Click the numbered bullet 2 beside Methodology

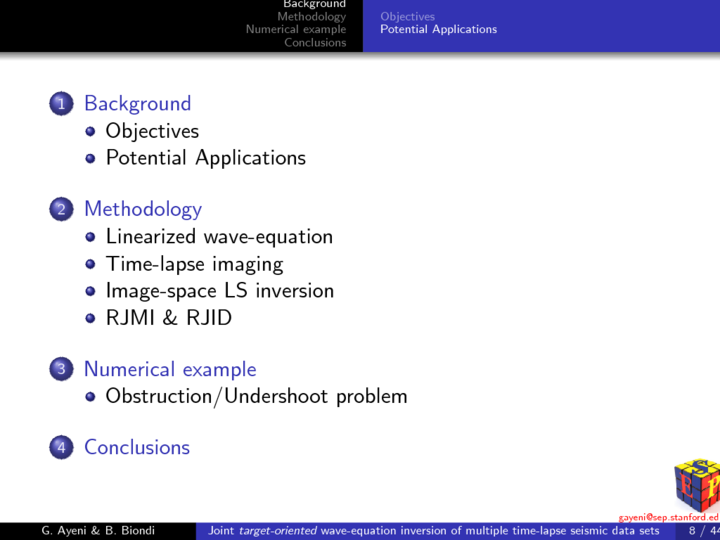[x=61, y=210]
